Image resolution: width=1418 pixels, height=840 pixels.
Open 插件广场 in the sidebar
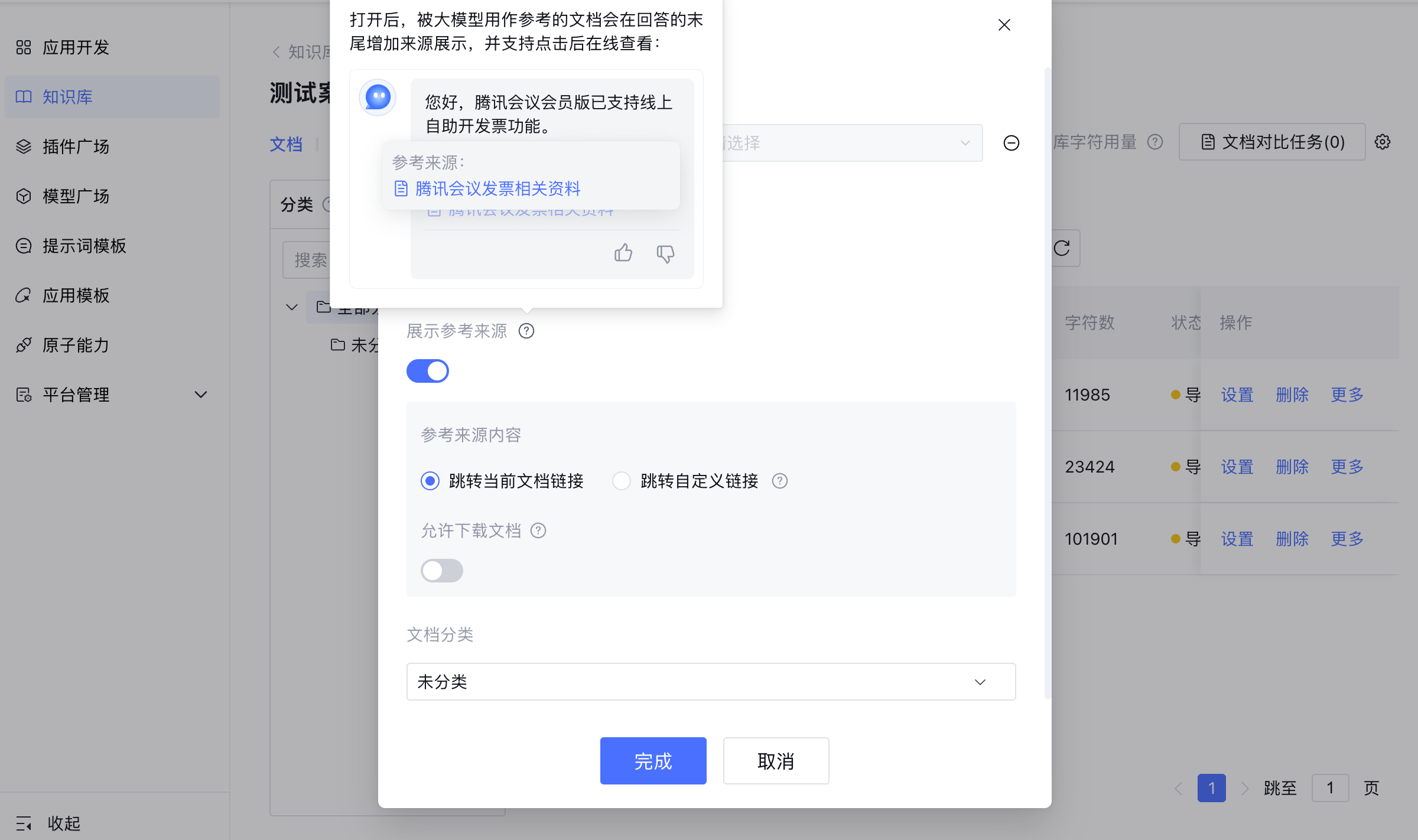point(76,146)
